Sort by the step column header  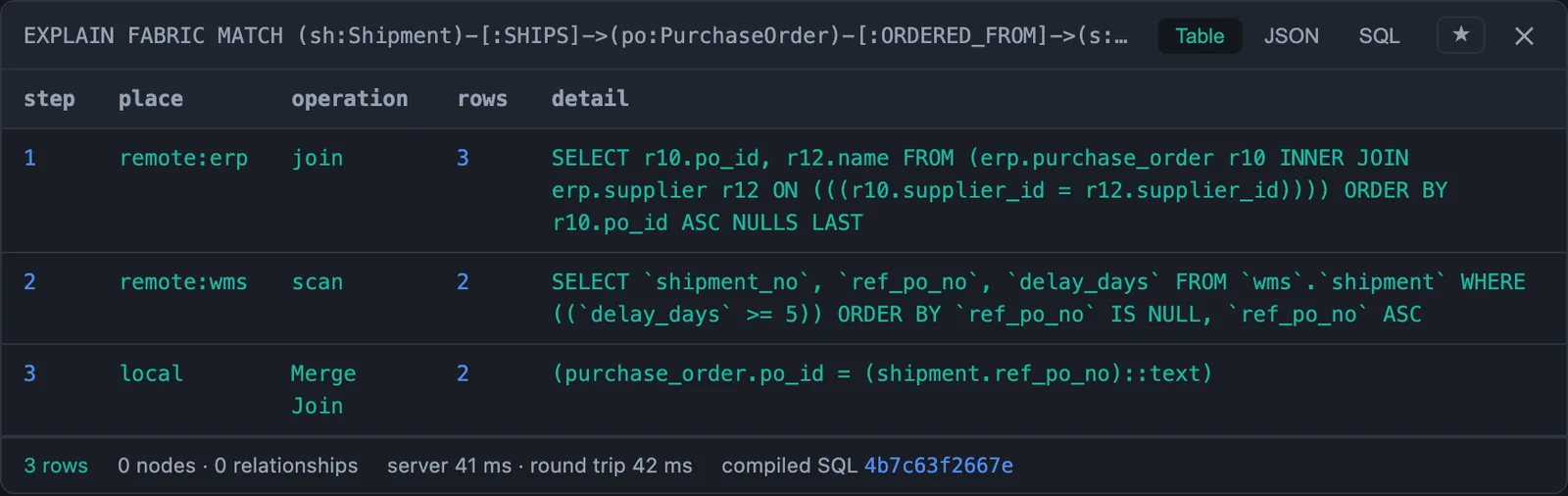pyautogui.click(x=49, y=98)
